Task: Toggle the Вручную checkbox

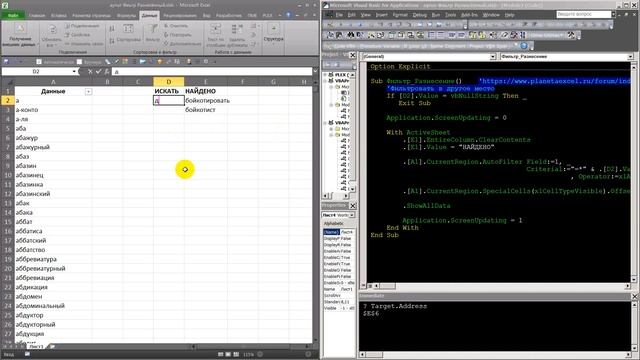Action: tap(79, 62)
